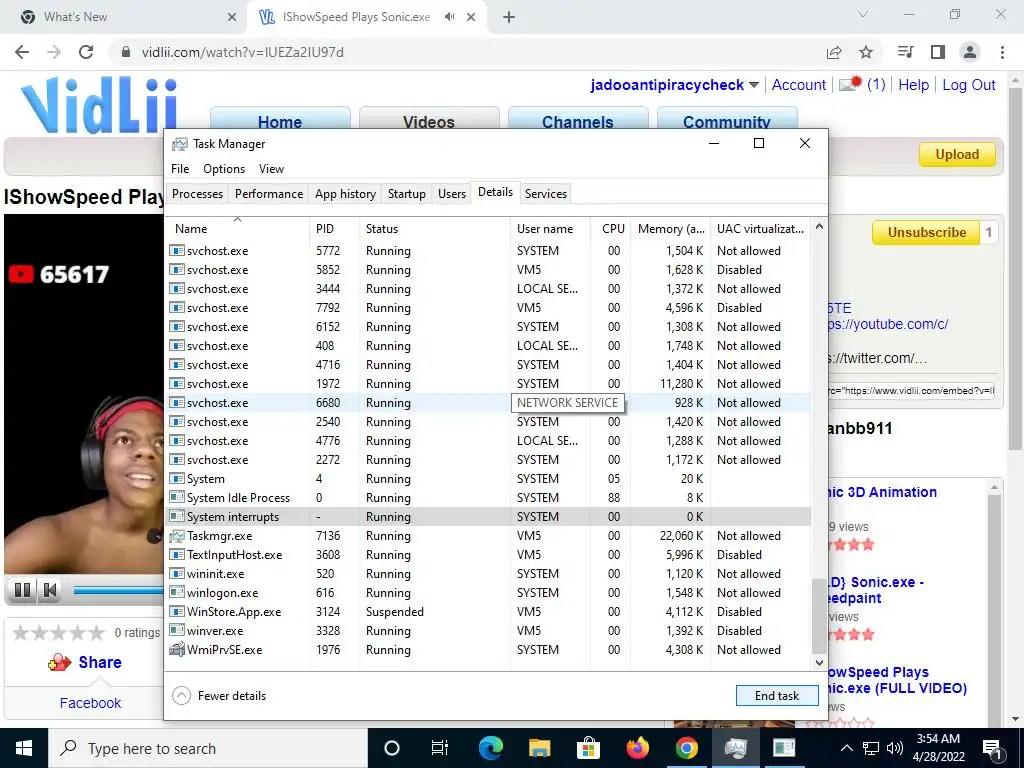Image resolution: width=1024 pixels, height=768 pixels.
Task: Click VidLii Log Out link
Action: 968,85
